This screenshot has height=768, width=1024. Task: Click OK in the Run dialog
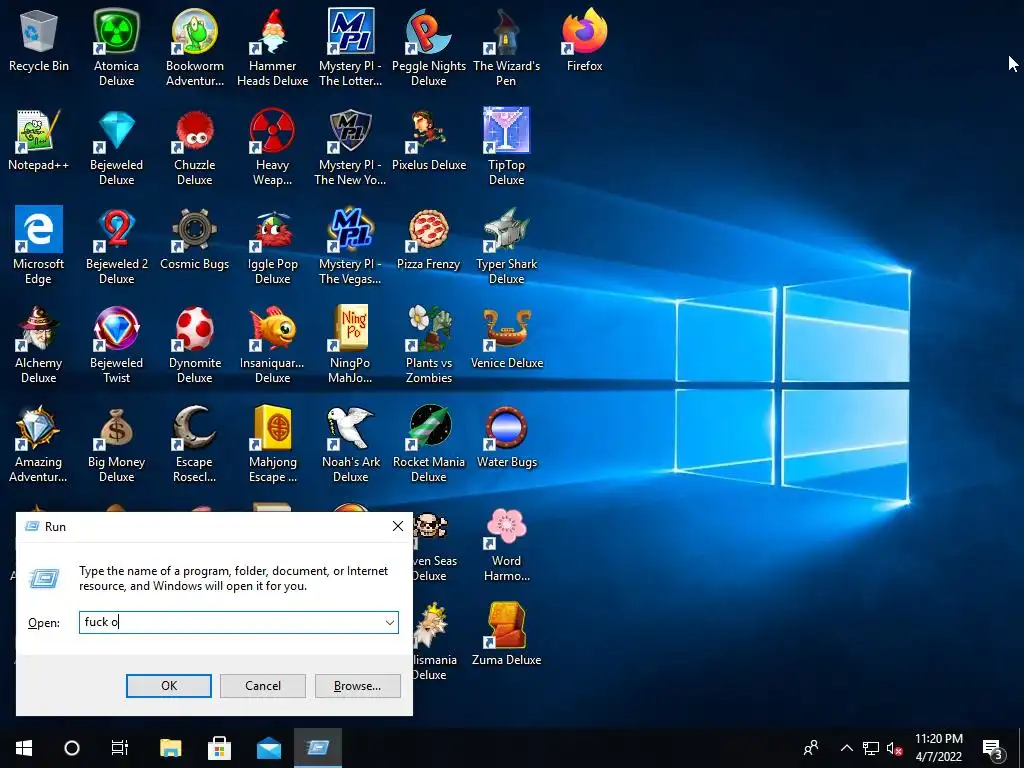pos(168,686)
